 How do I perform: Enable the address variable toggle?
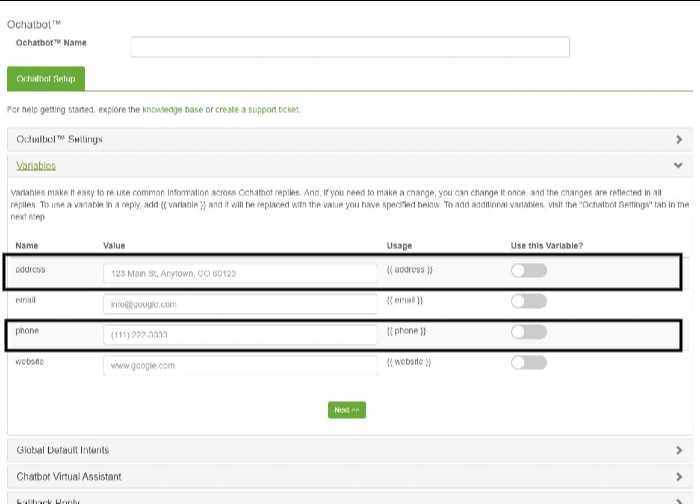click(529, 271)
